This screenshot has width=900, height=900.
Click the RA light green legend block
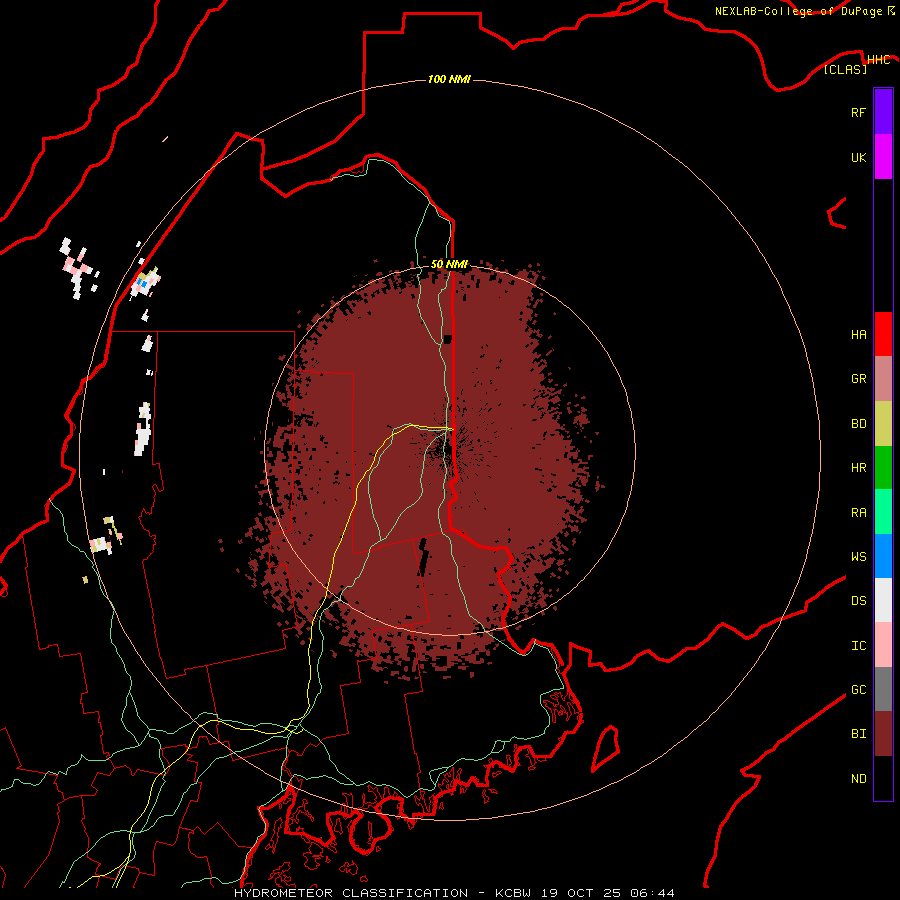pos(883,512)
